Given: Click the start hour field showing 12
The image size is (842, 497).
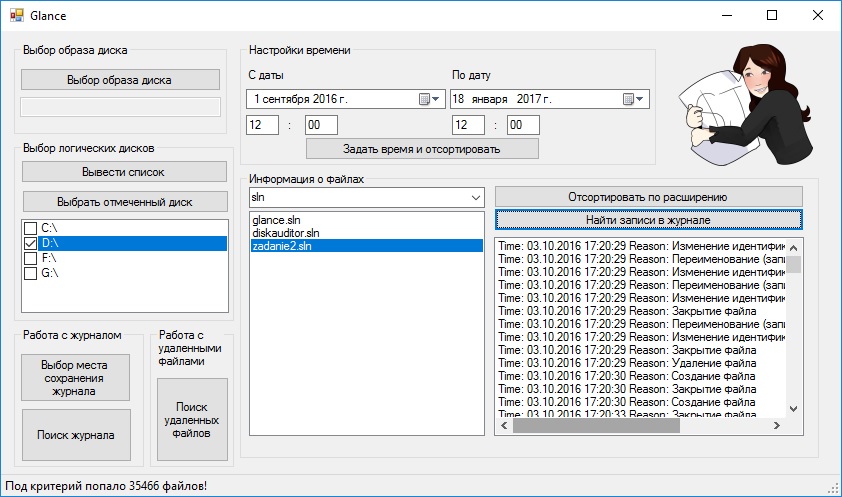Looking at the screenshot, I should click(262, 125).
